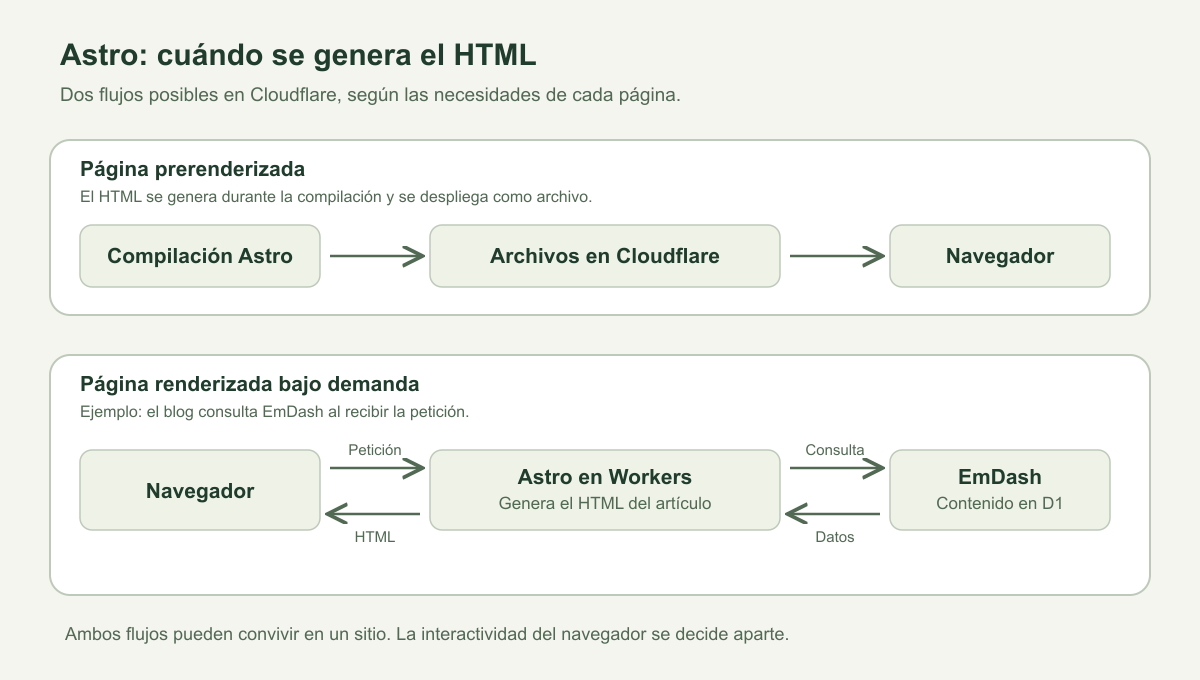The width and height of the screenshot is (1200, 680).
Task: Select the 'Compilación Astro' box
Action: [x=200, y=256]
